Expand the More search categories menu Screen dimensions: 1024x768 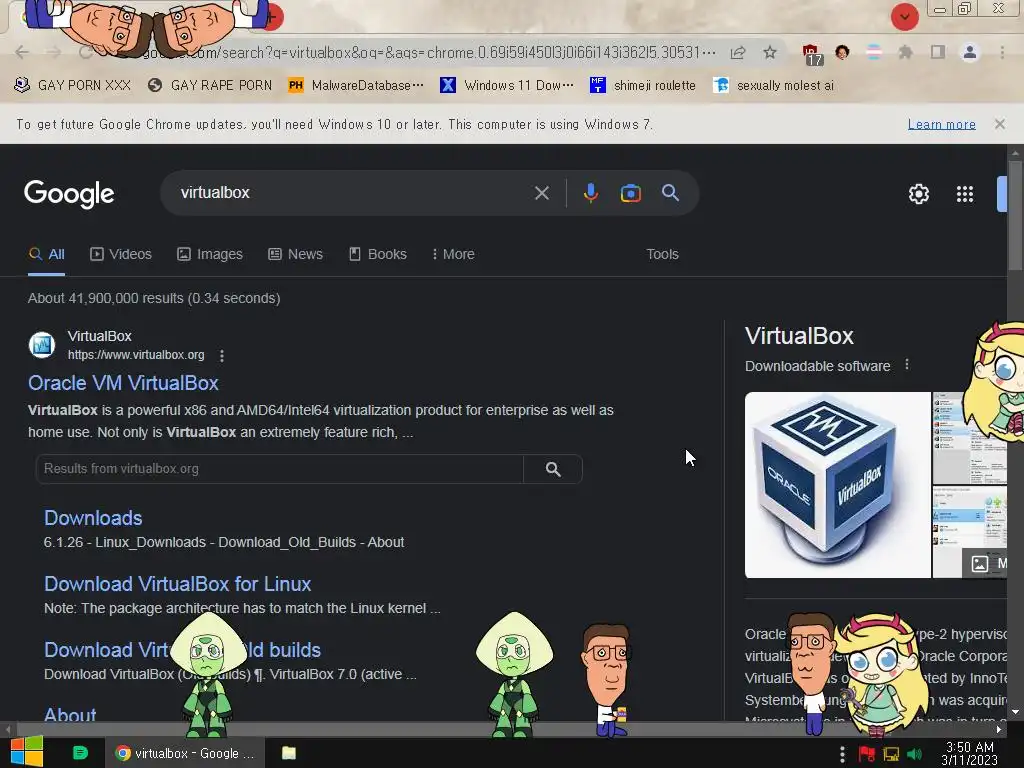click(453, 254)
